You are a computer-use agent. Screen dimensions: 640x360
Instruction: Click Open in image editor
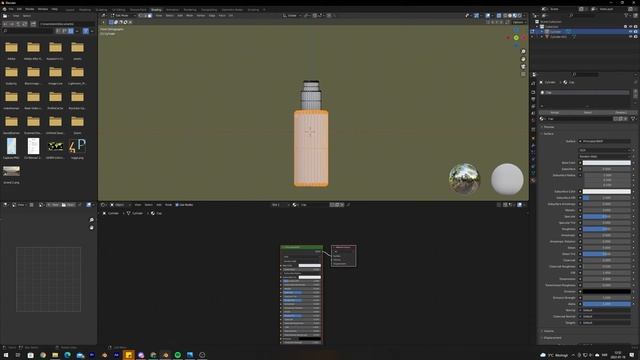(x=69, y=204)
